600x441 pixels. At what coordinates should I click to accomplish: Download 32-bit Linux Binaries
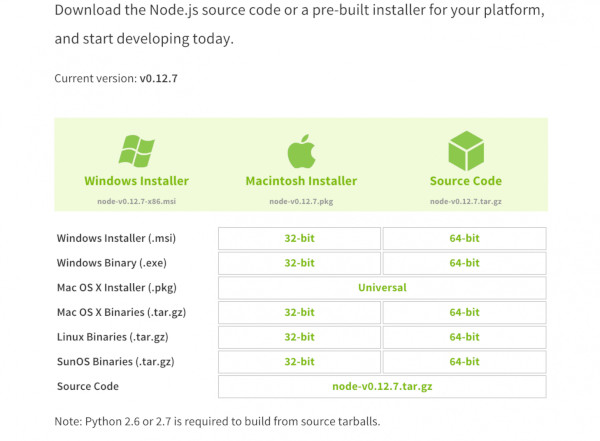point(299,337)
